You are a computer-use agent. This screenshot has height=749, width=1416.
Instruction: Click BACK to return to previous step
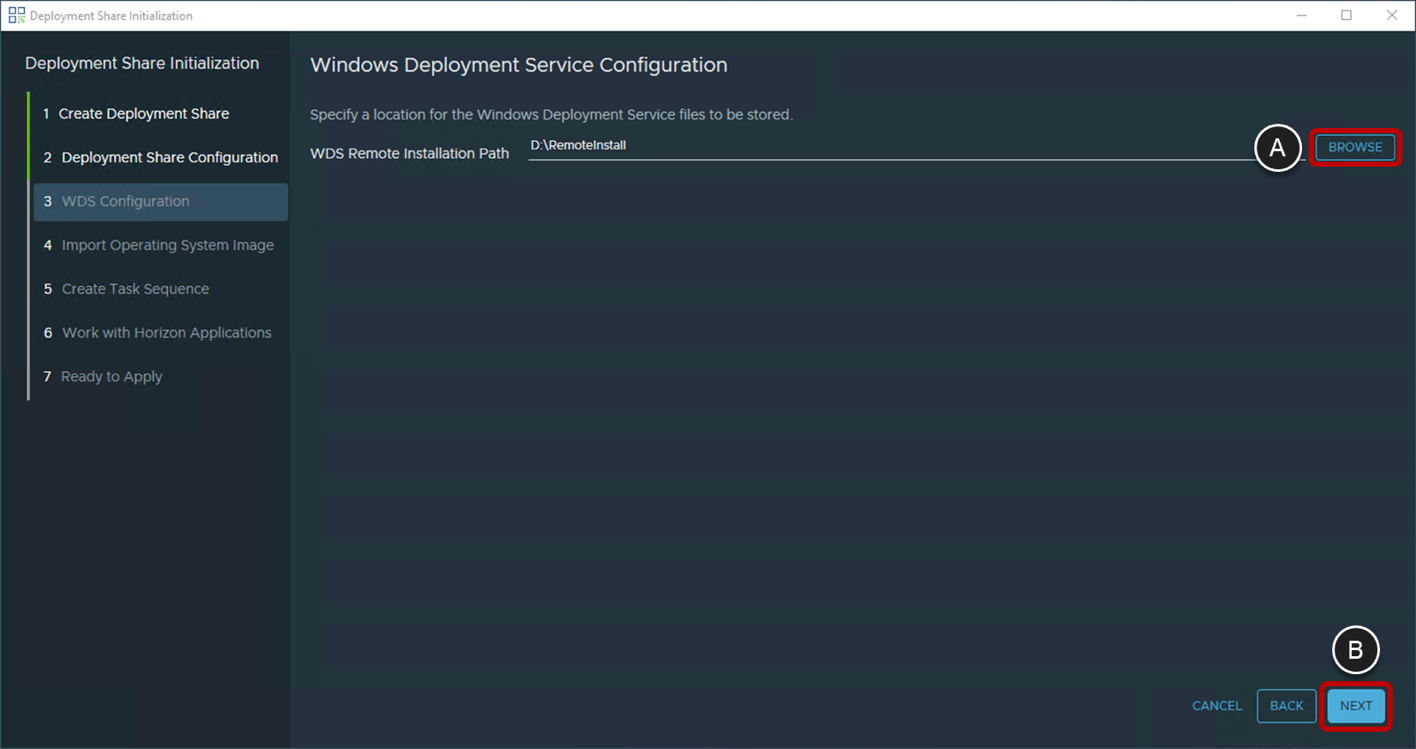1286,705
